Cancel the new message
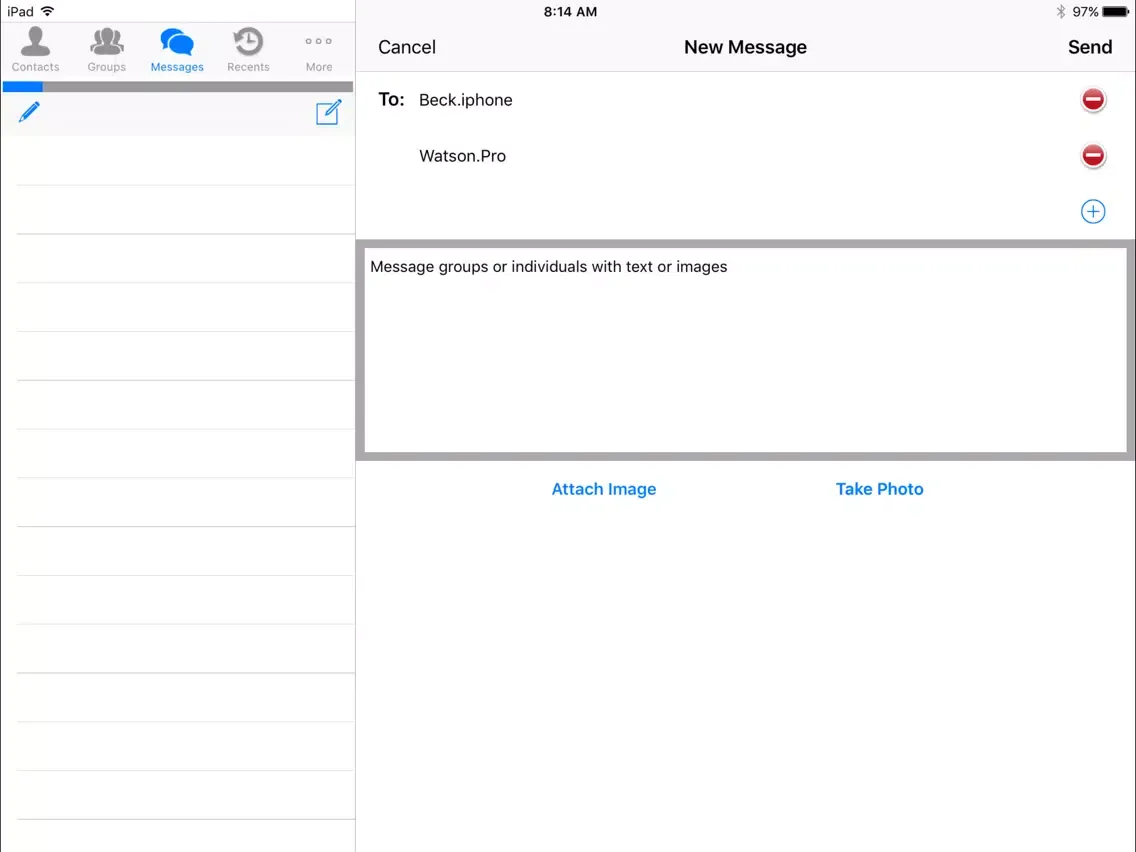 [x=406, y=47]
